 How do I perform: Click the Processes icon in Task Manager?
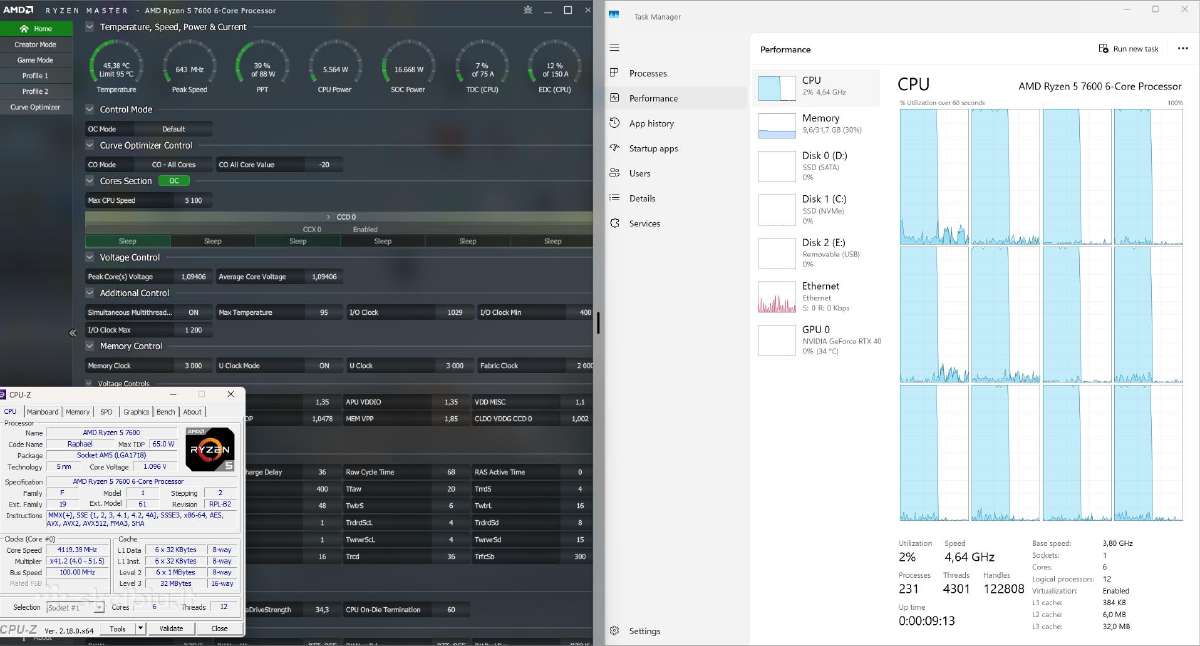click(614, 73)
